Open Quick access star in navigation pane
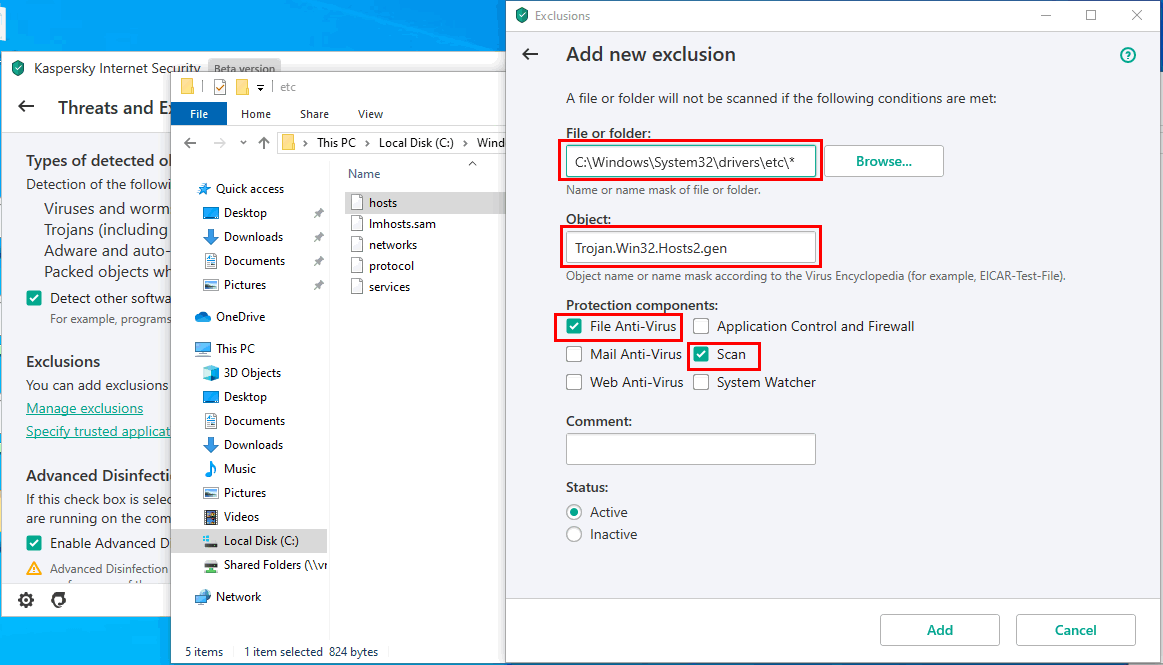Viewport: 1163px width, 665px height. [204, 189]
